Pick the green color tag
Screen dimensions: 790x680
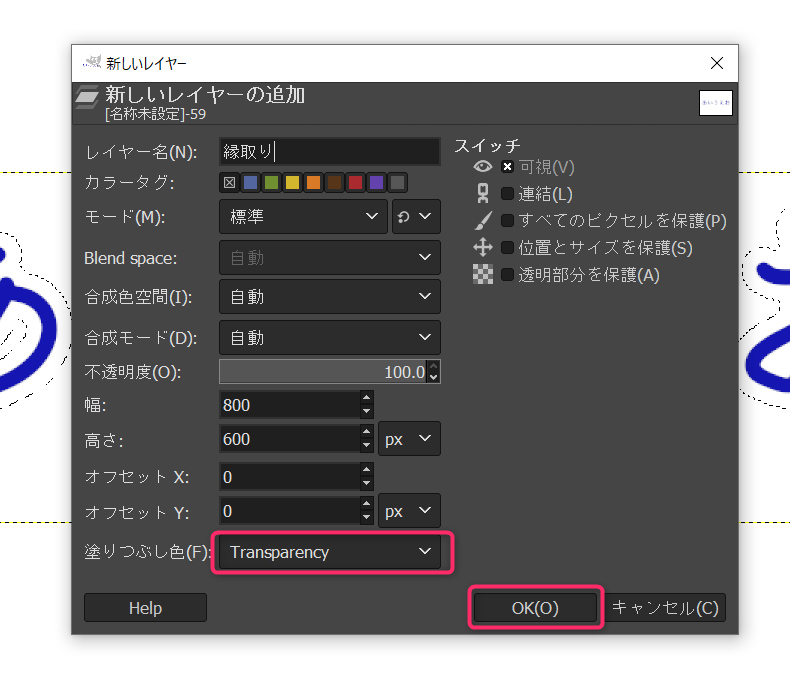click(272, 182)
